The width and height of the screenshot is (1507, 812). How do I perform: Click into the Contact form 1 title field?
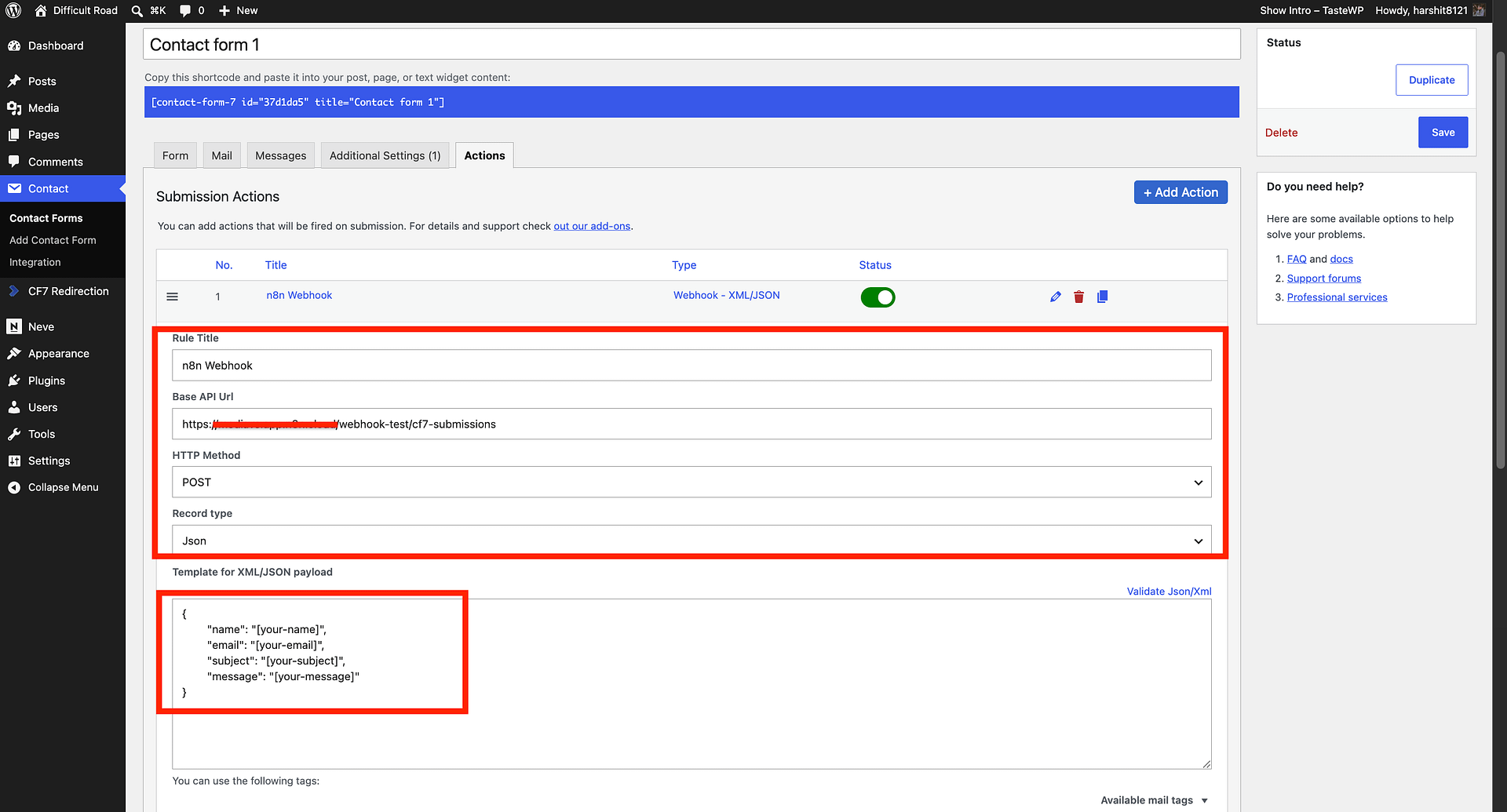[691, 45]
